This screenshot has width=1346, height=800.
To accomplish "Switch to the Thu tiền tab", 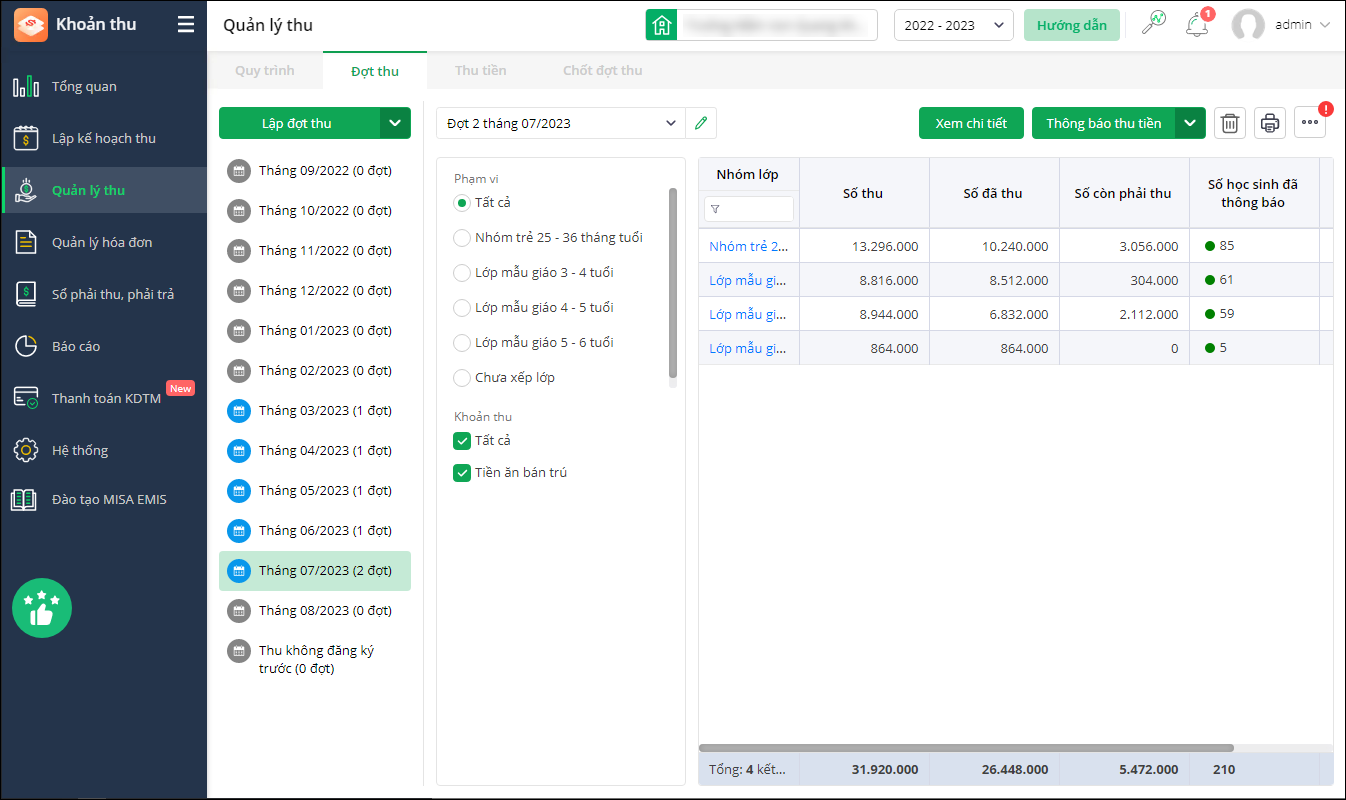I will [480, 71].
